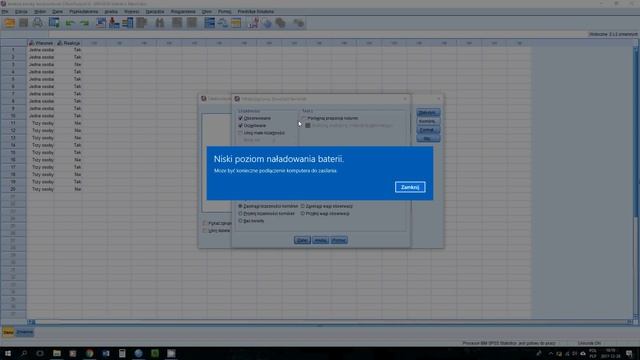640x360 pixels.
Task: Open the Analiza menu
Action: click(111, 11)
